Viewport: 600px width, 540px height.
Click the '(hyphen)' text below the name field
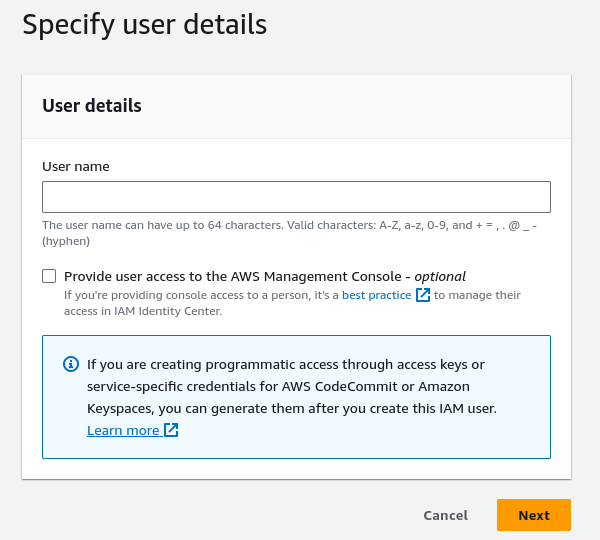(x=66, y=241)
